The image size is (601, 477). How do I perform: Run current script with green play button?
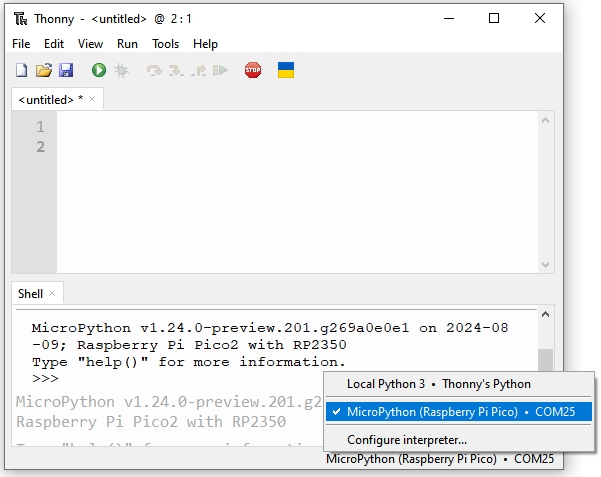pos(99,71)
